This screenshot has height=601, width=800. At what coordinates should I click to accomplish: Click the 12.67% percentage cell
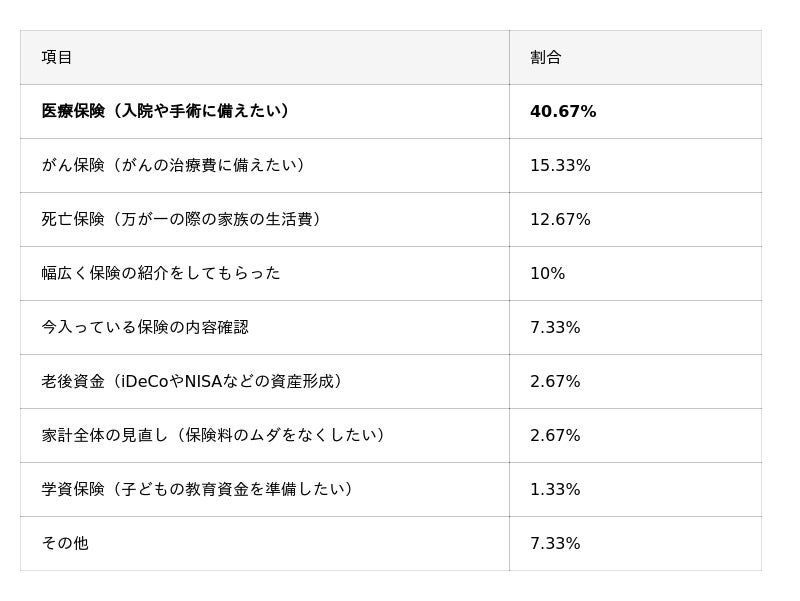(x=560, y=219)
